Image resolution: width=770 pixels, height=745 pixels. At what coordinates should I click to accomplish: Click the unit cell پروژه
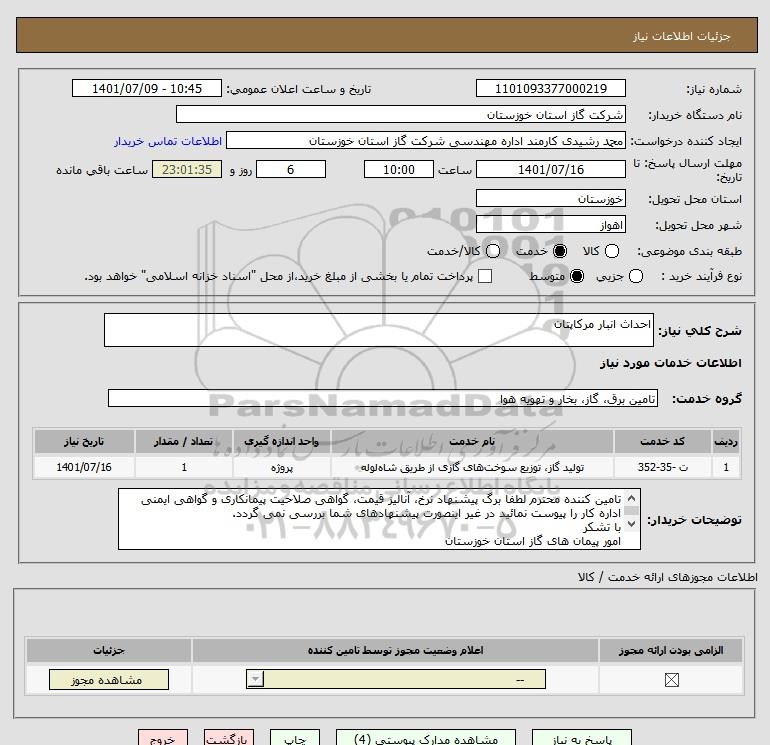(282, 467)
